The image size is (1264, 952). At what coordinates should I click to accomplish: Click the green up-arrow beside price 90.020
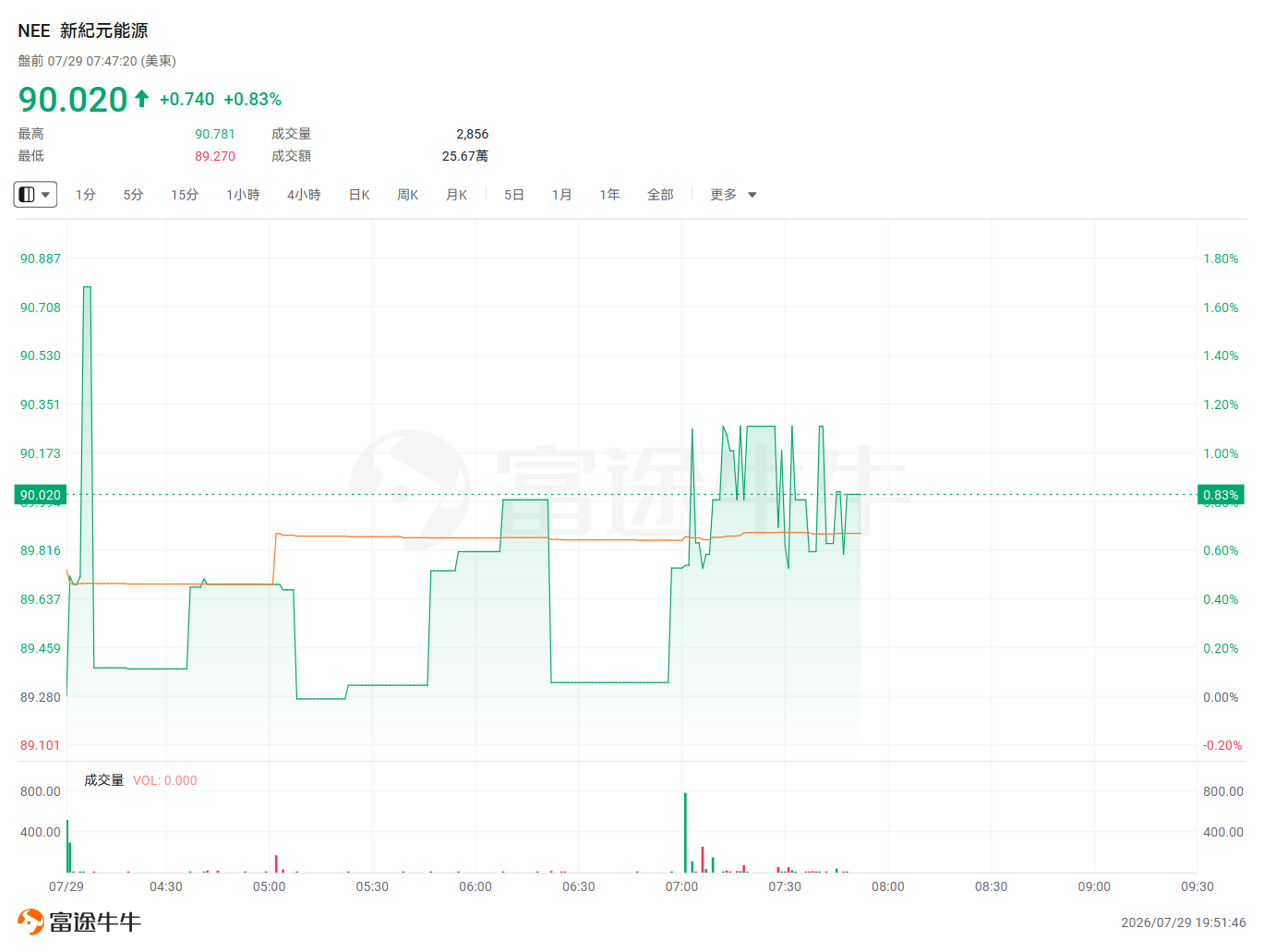[x=141, y=99]
